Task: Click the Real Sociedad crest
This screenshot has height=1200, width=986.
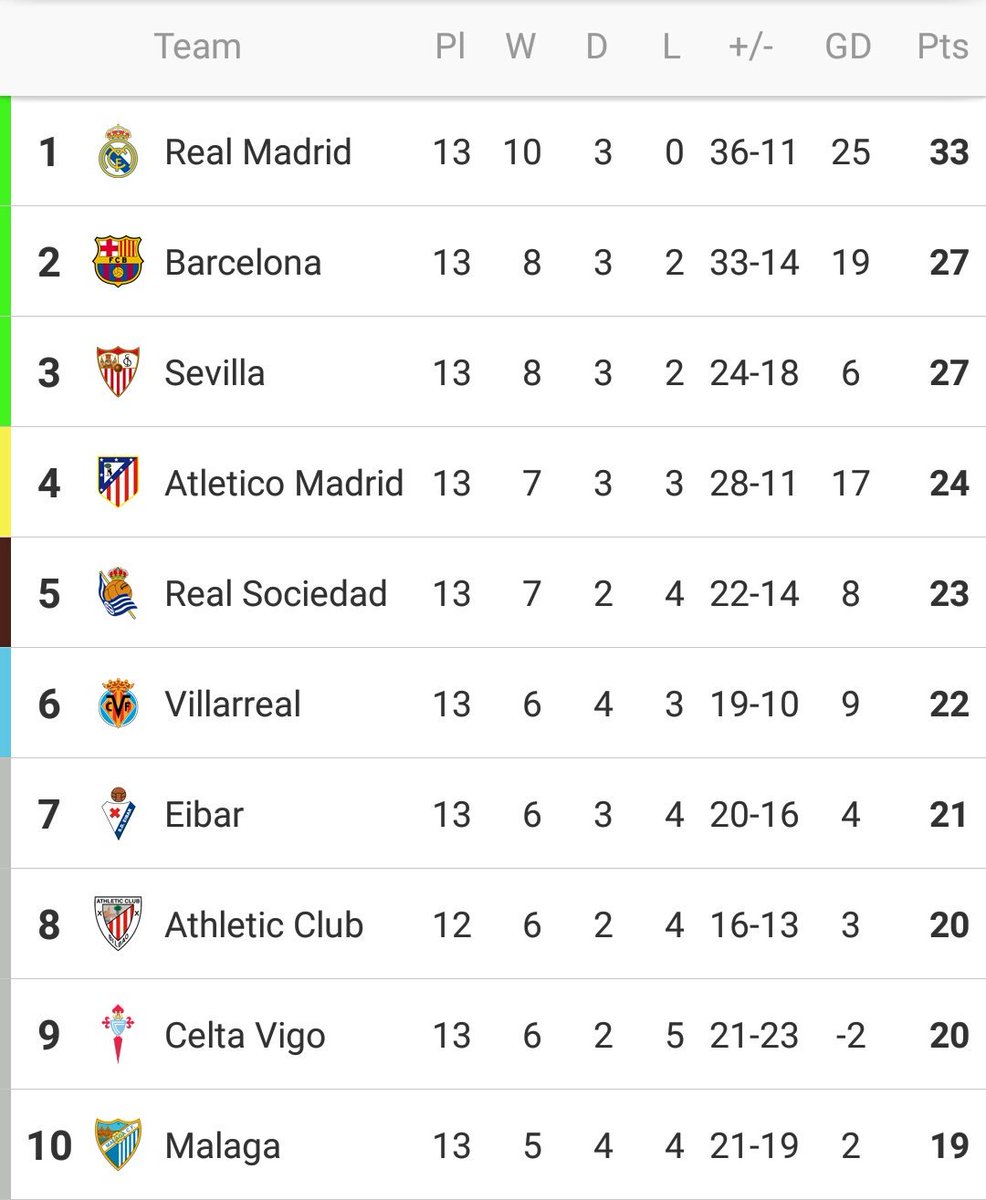Action: click(117, 593)
